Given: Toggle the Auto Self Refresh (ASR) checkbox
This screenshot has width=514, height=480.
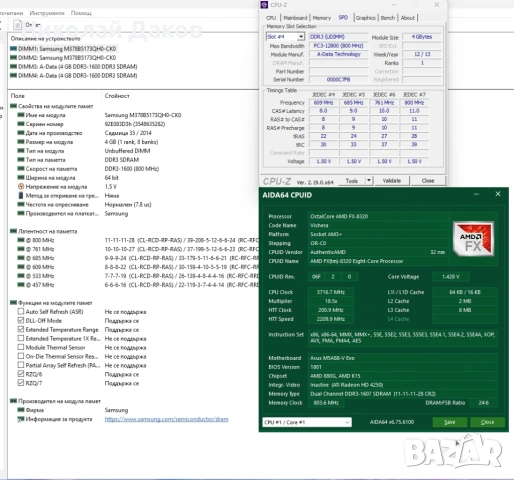Looking at the screenshot, I should 21,311.
